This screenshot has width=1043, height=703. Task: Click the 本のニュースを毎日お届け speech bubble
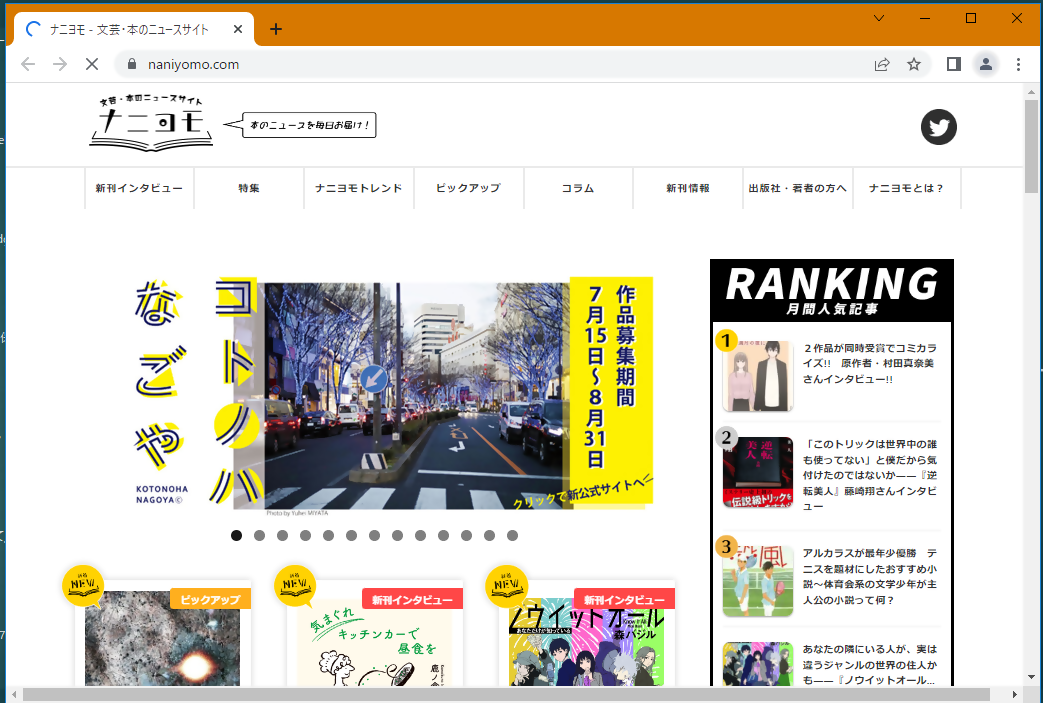[300, 124]
